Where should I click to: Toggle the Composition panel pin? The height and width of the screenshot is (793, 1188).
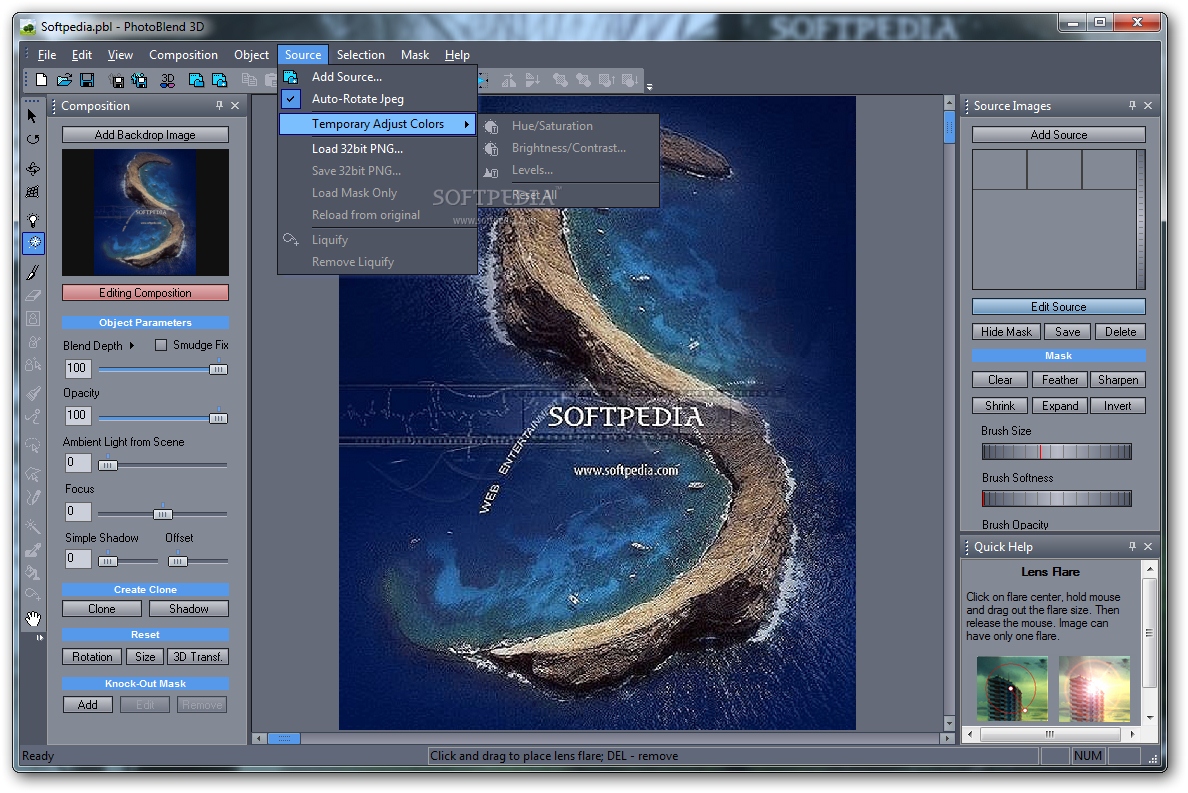click(219, 106)
